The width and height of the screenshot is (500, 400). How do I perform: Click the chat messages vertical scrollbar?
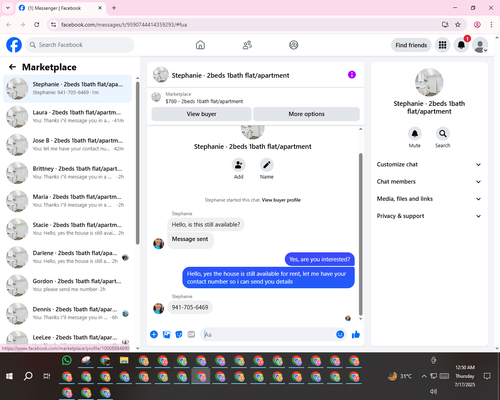[x=360, y=234]
